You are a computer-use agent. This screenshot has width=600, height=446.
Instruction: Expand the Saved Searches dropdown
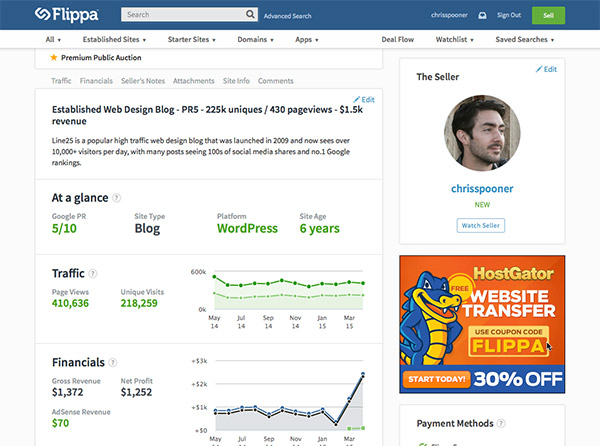click(x=525, y=39)
